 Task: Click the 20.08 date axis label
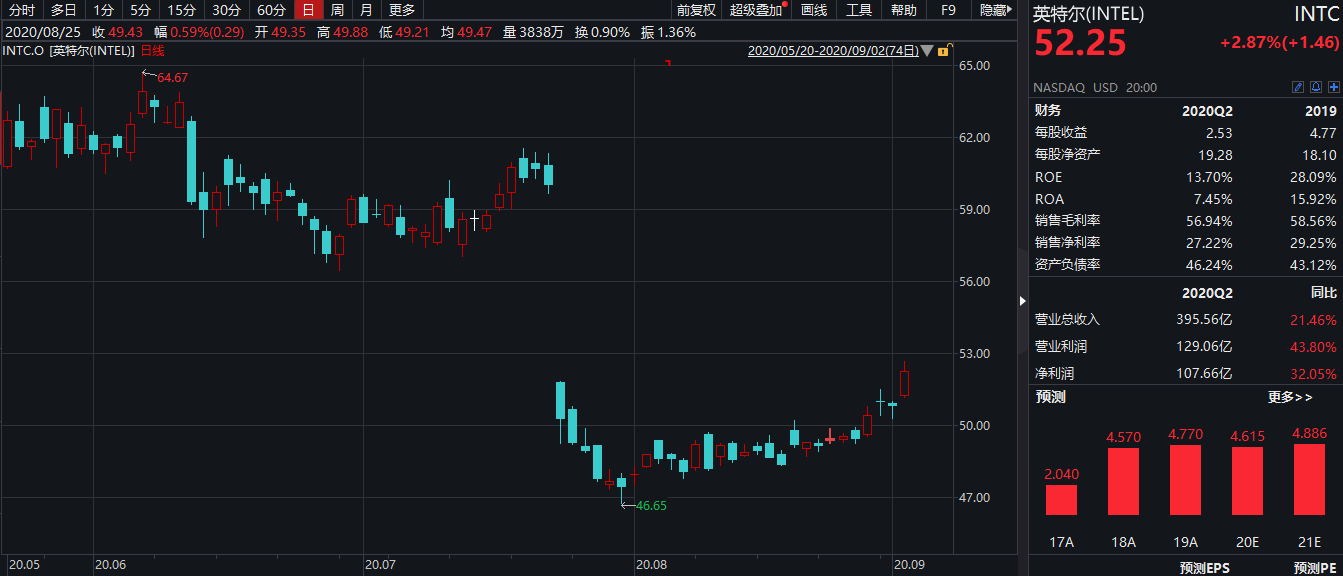(651, 565)
